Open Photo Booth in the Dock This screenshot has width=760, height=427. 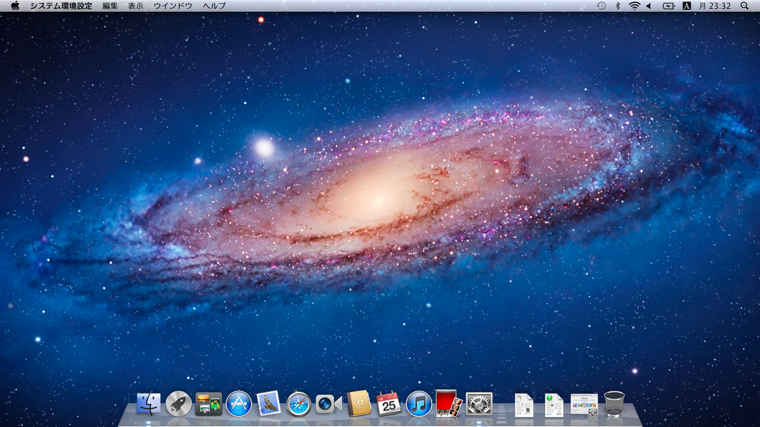click(x=449, y=403)
